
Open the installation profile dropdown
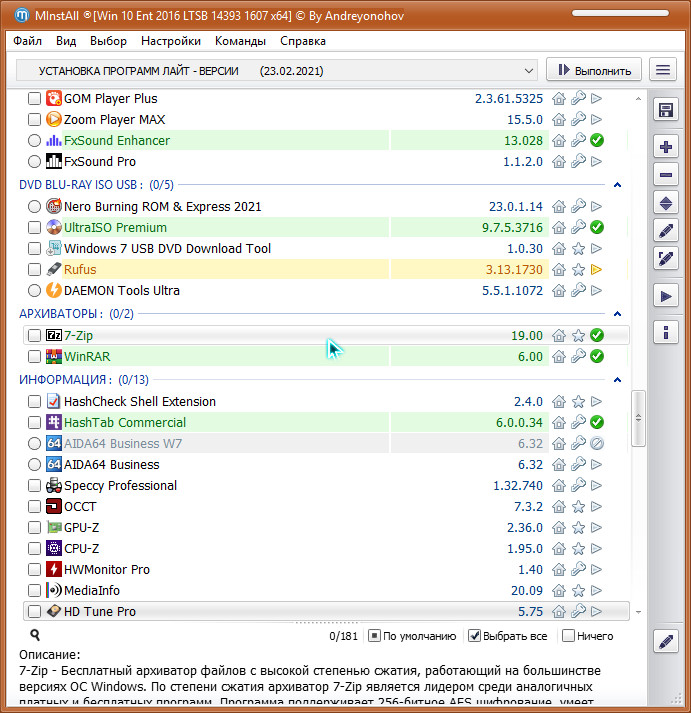click(x=276, y=70)
